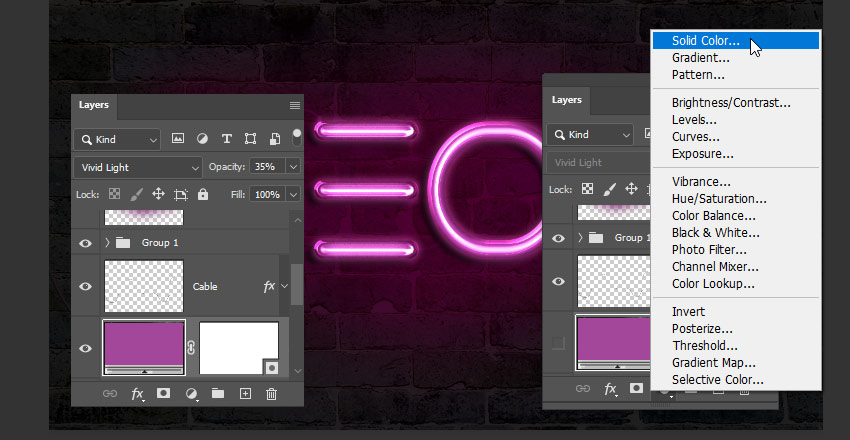Image resolution: width=850 pixels, height=440 pixels.
Task: Filter by smart objects icon in left panel
Action: click(275, 139)
